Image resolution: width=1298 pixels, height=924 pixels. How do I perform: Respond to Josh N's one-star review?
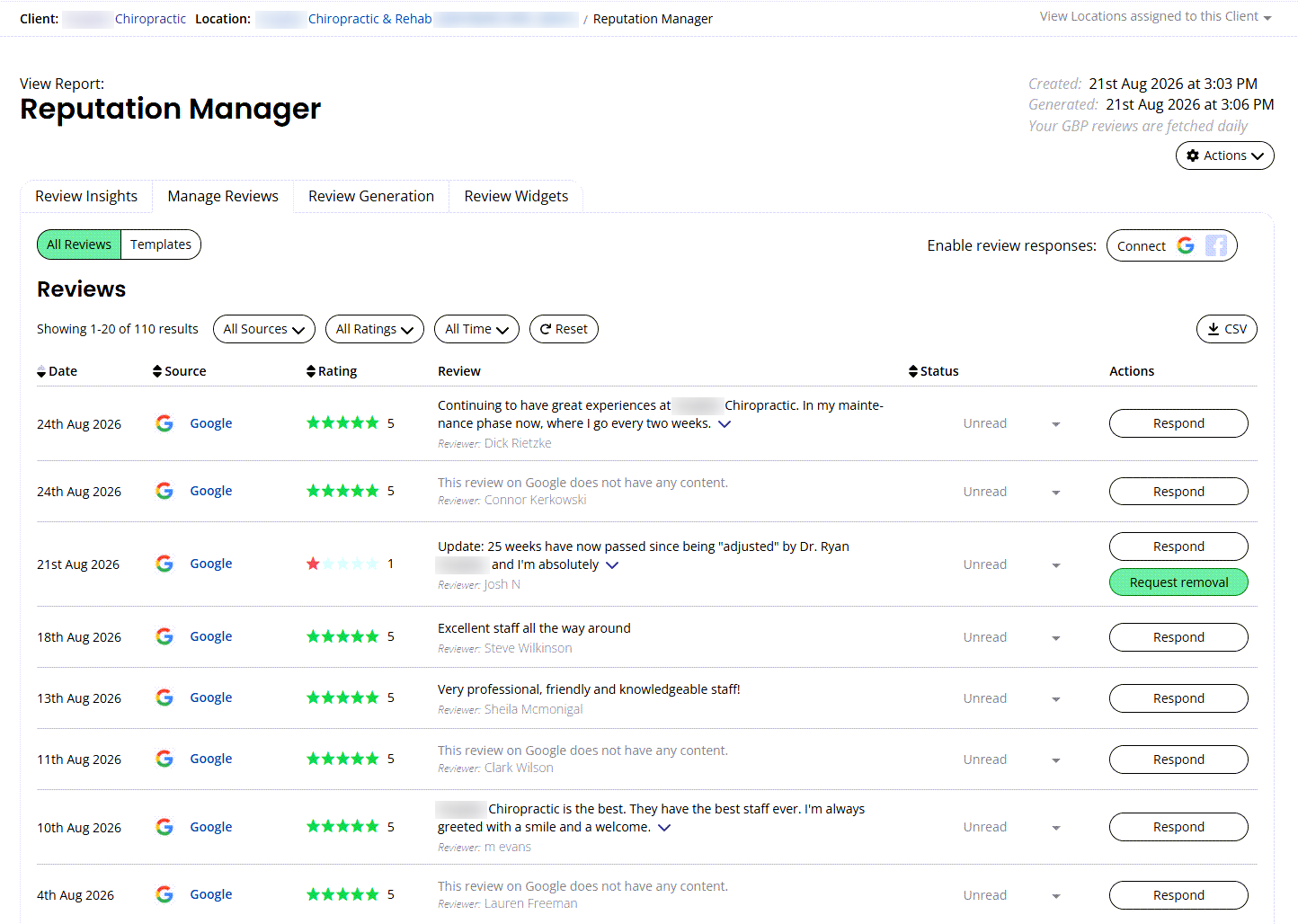click(x=1178, y=546)
